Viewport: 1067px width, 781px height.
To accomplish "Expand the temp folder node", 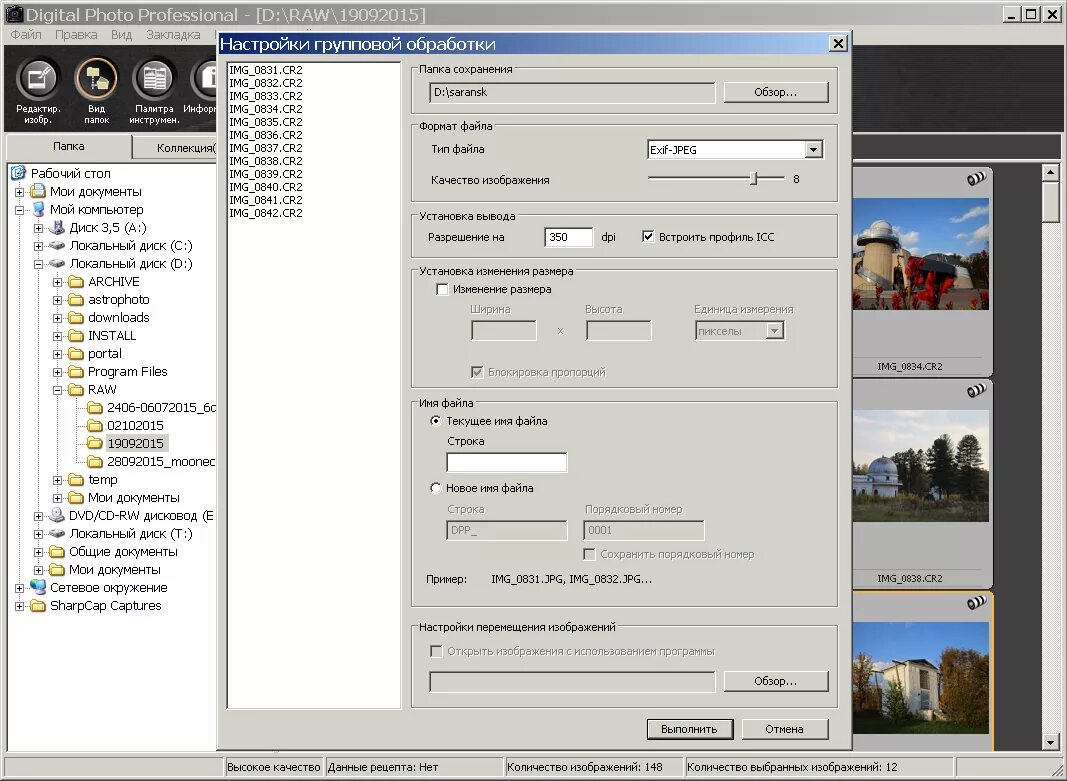I will point(58,480).
